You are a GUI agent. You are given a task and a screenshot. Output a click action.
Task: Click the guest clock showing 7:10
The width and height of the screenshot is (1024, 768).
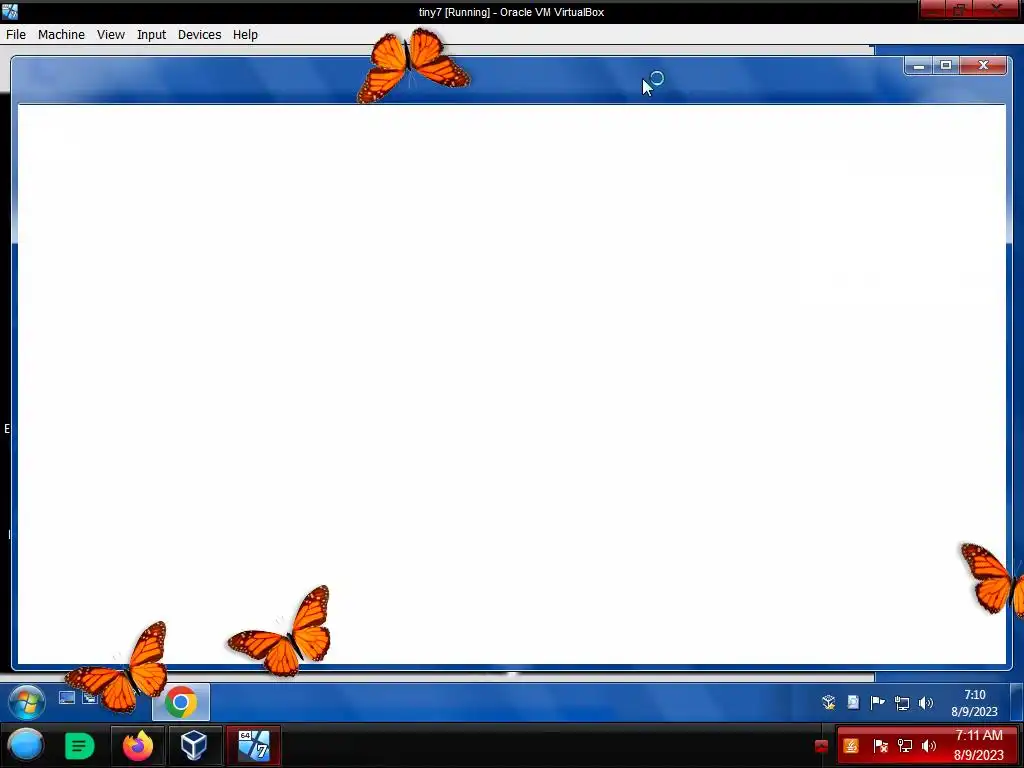pyautogui.click(x=974, y=703)
